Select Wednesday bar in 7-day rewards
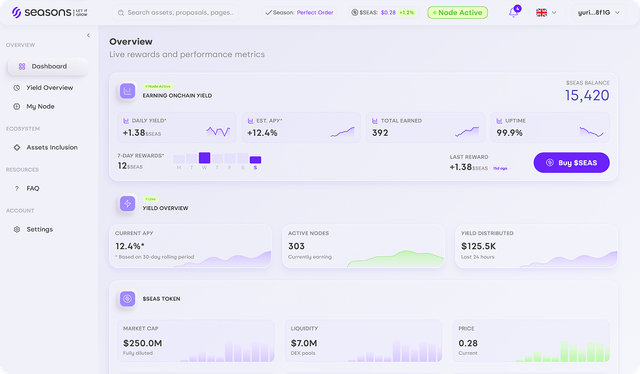The height and width of the screenshot is (374, 640). coord(204,158)
